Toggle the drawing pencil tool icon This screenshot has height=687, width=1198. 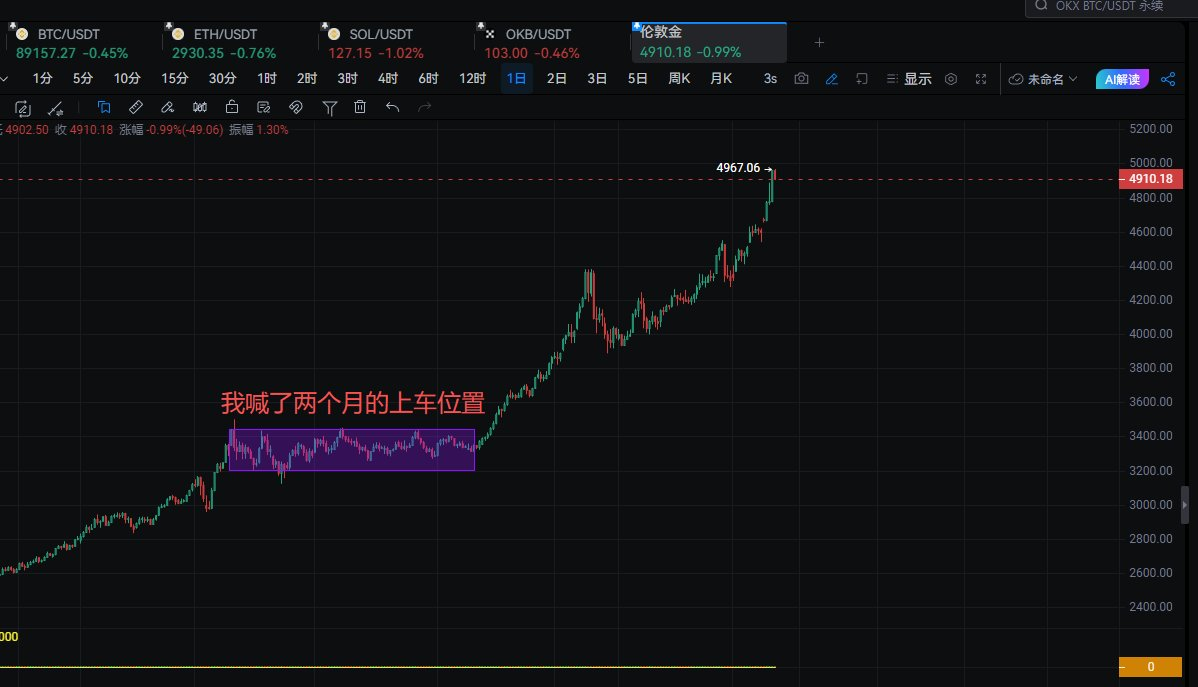pos(831,79)
